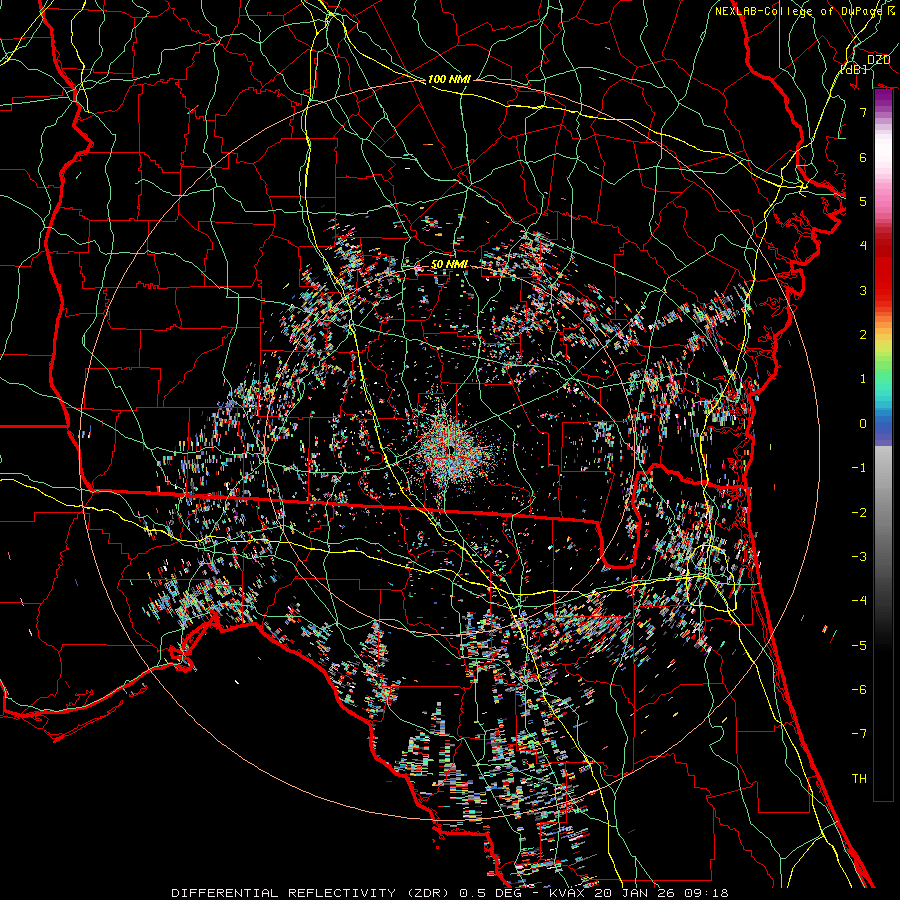Click the dense radar clutter at the center
The width and height of the screenshot is (900, 900).
(448, 443)
